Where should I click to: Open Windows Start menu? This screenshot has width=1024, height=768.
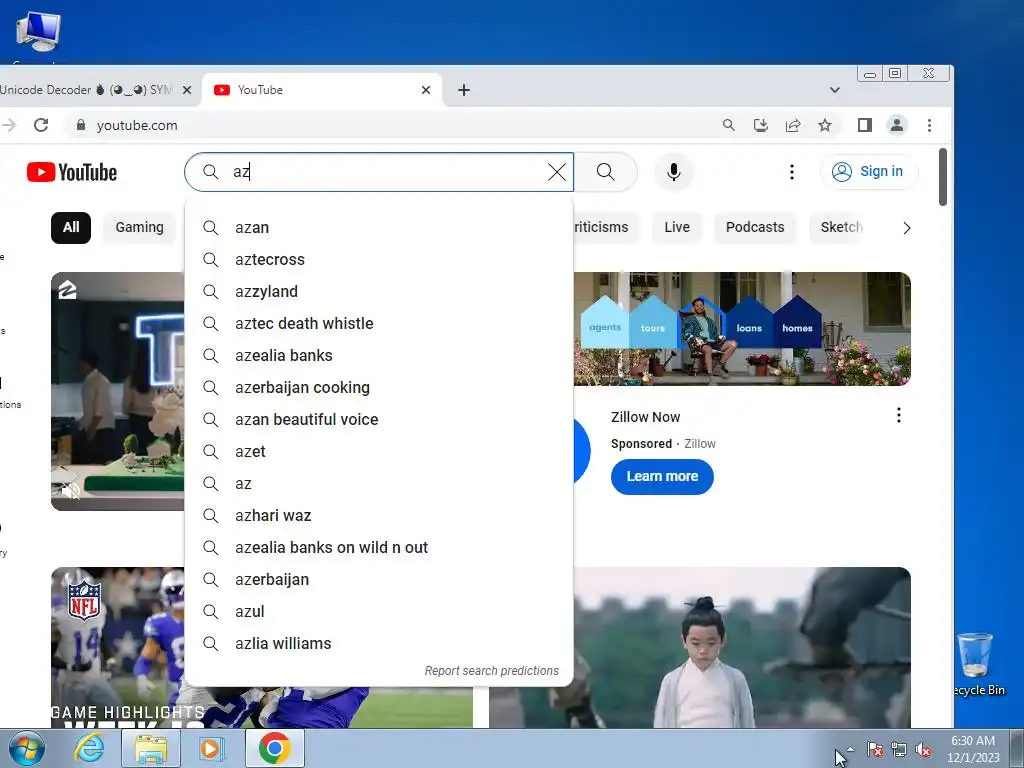coord(26,748)
